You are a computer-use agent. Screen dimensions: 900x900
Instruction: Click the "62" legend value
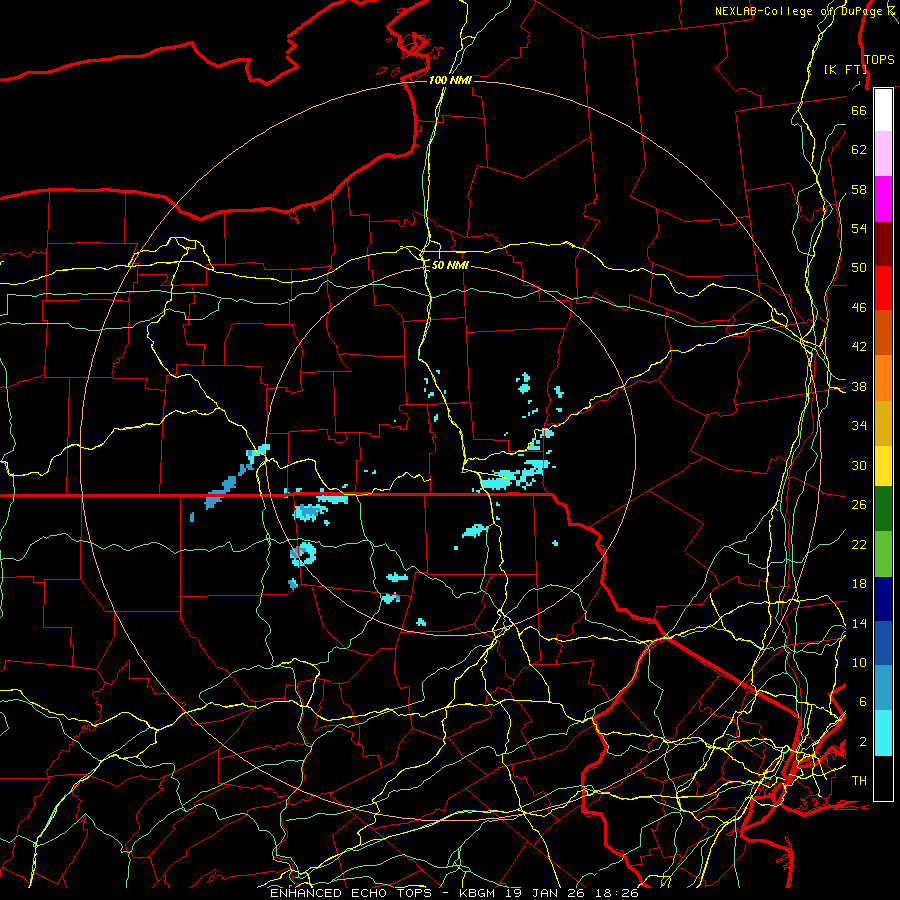click(859, 150)
